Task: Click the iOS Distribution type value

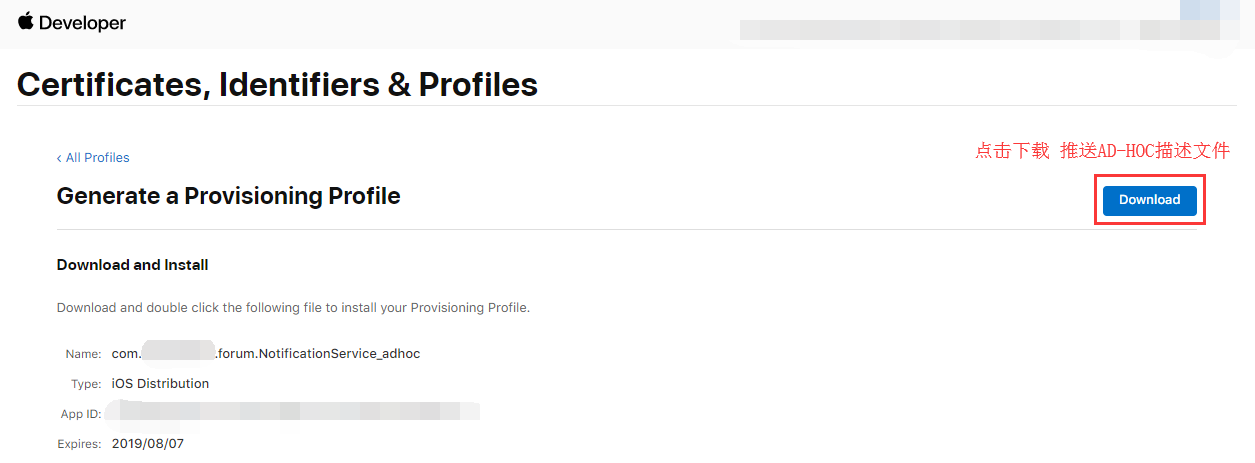Action: 161,384
